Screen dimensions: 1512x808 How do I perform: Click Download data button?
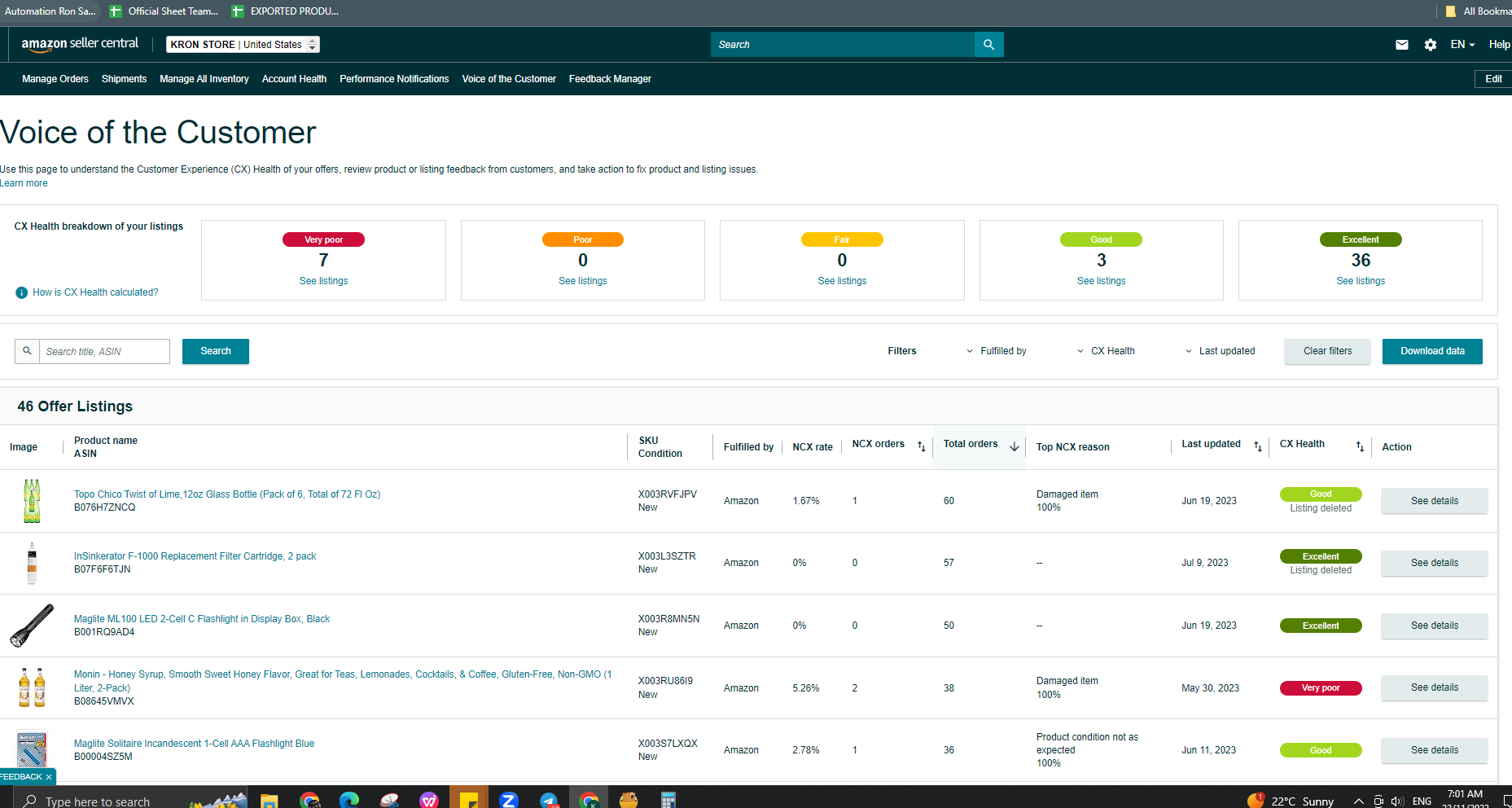click(x=1432, y=351)
